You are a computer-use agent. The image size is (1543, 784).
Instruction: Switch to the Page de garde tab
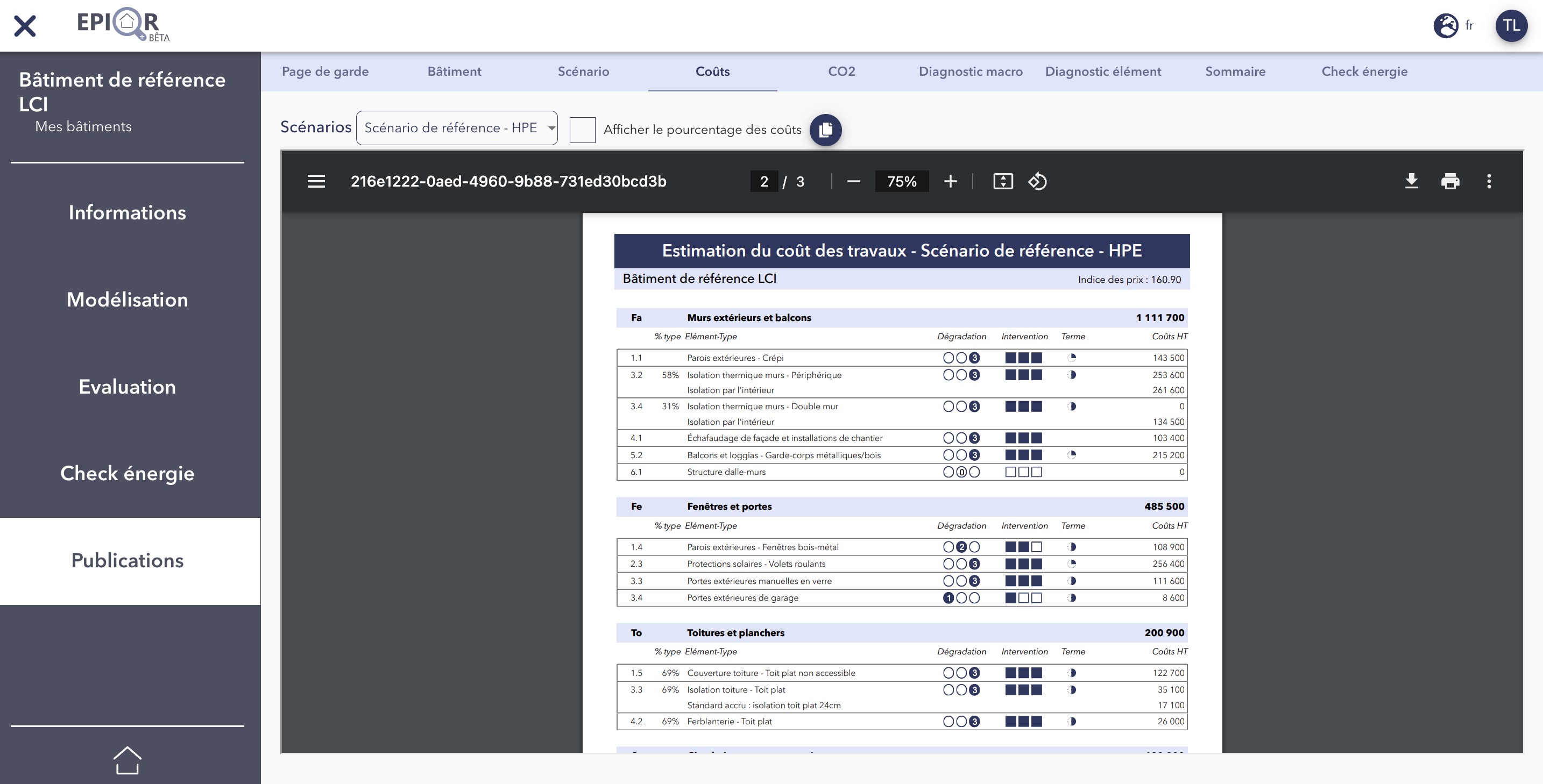coord(325,71)
